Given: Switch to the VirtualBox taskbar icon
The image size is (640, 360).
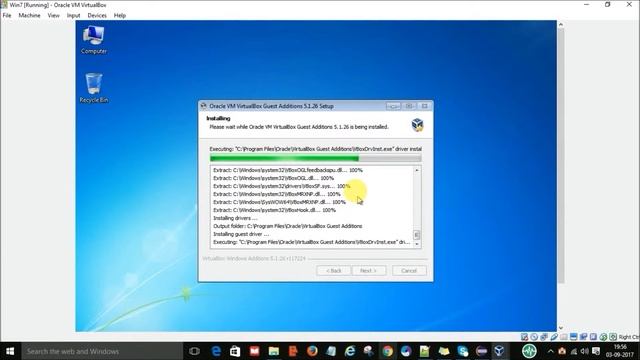Looking at the screenshot, I should point(499,351).
